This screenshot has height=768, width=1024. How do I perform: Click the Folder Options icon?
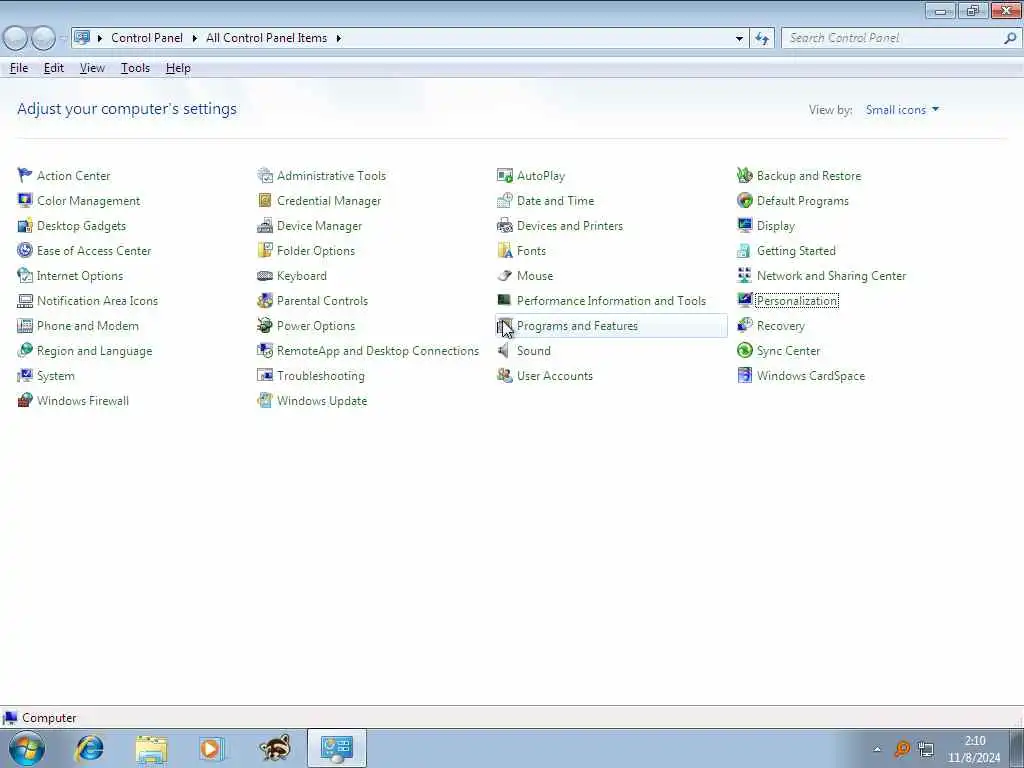click(264, 250)
